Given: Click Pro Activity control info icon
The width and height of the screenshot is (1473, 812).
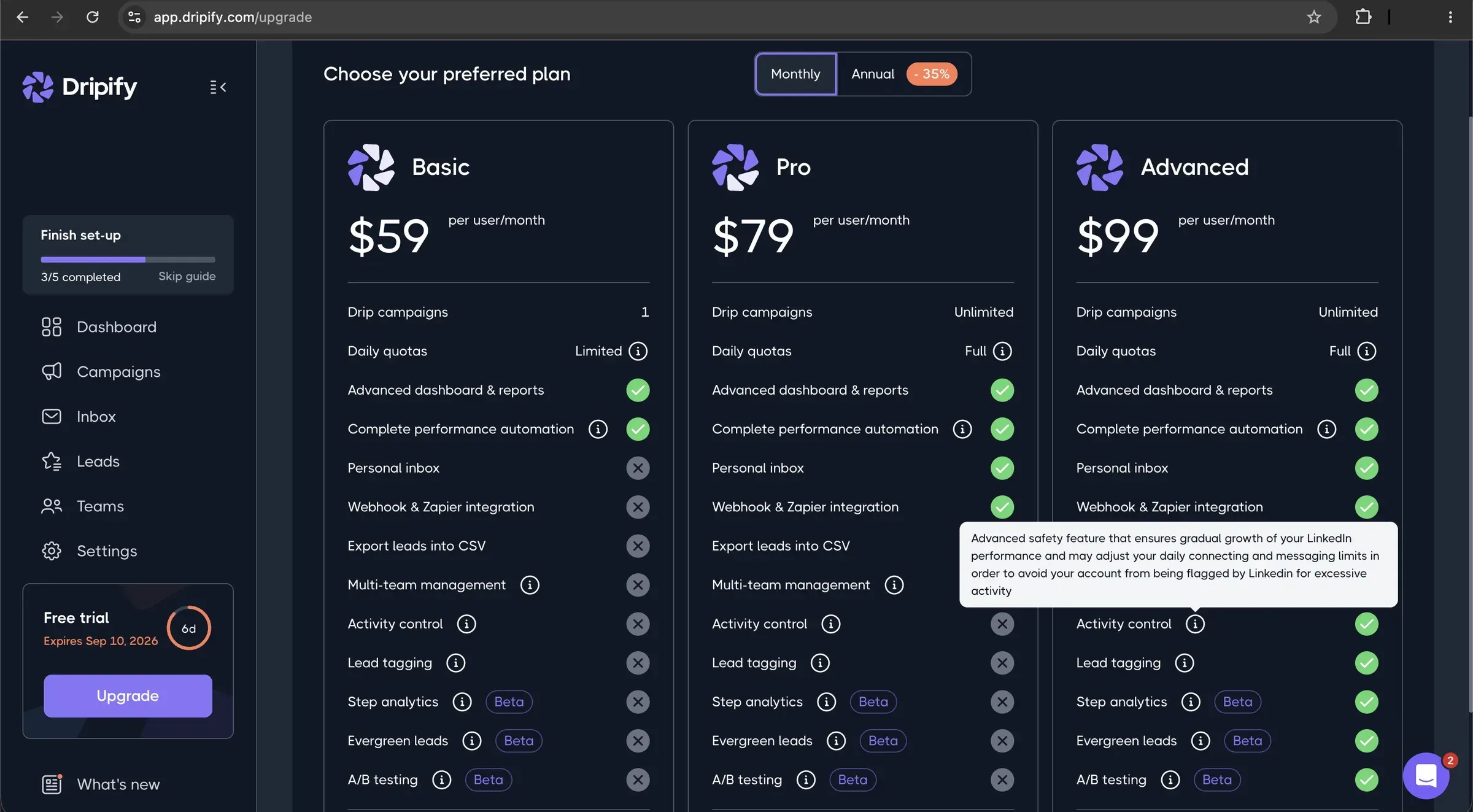Looking at the screenshot, I should [831, 624].
